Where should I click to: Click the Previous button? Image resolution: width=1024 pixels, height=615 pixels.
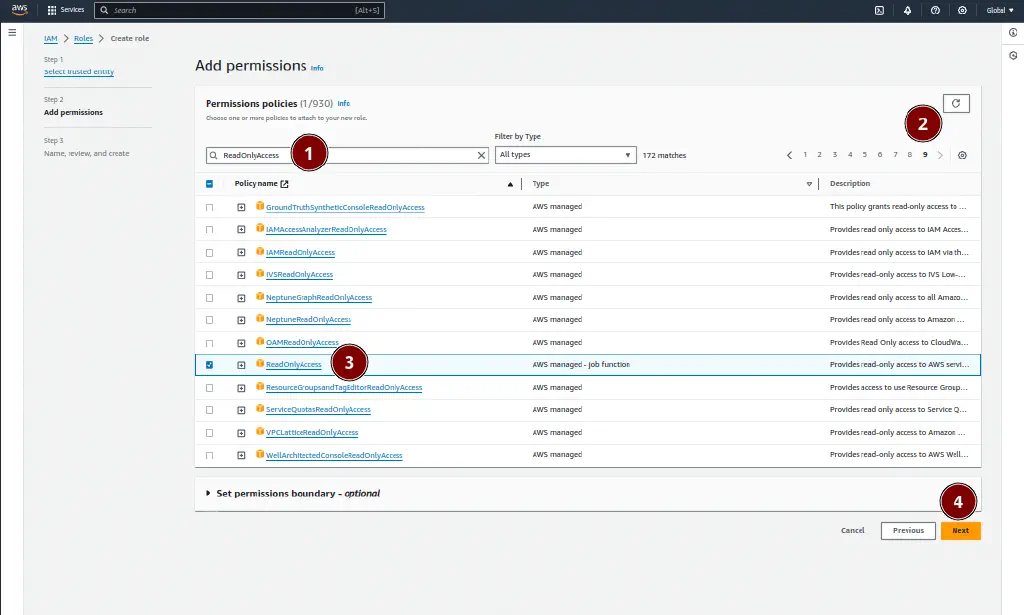908,531
